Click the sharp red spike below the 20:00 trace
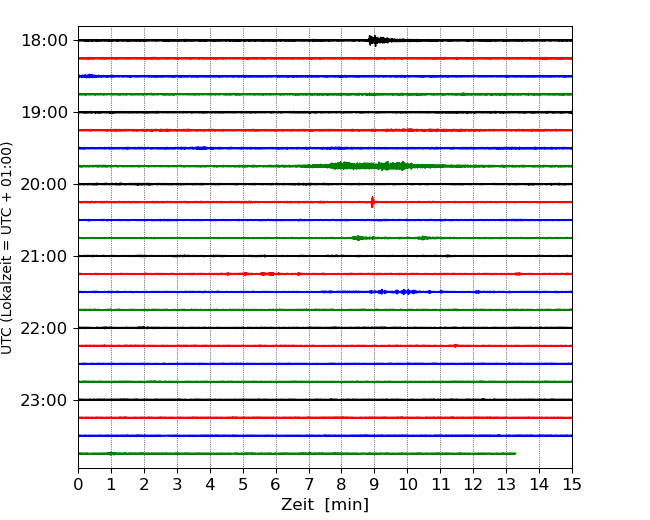The height and width of the screenshot is (520, 650). pyautogui.click(x=372, y=202)
